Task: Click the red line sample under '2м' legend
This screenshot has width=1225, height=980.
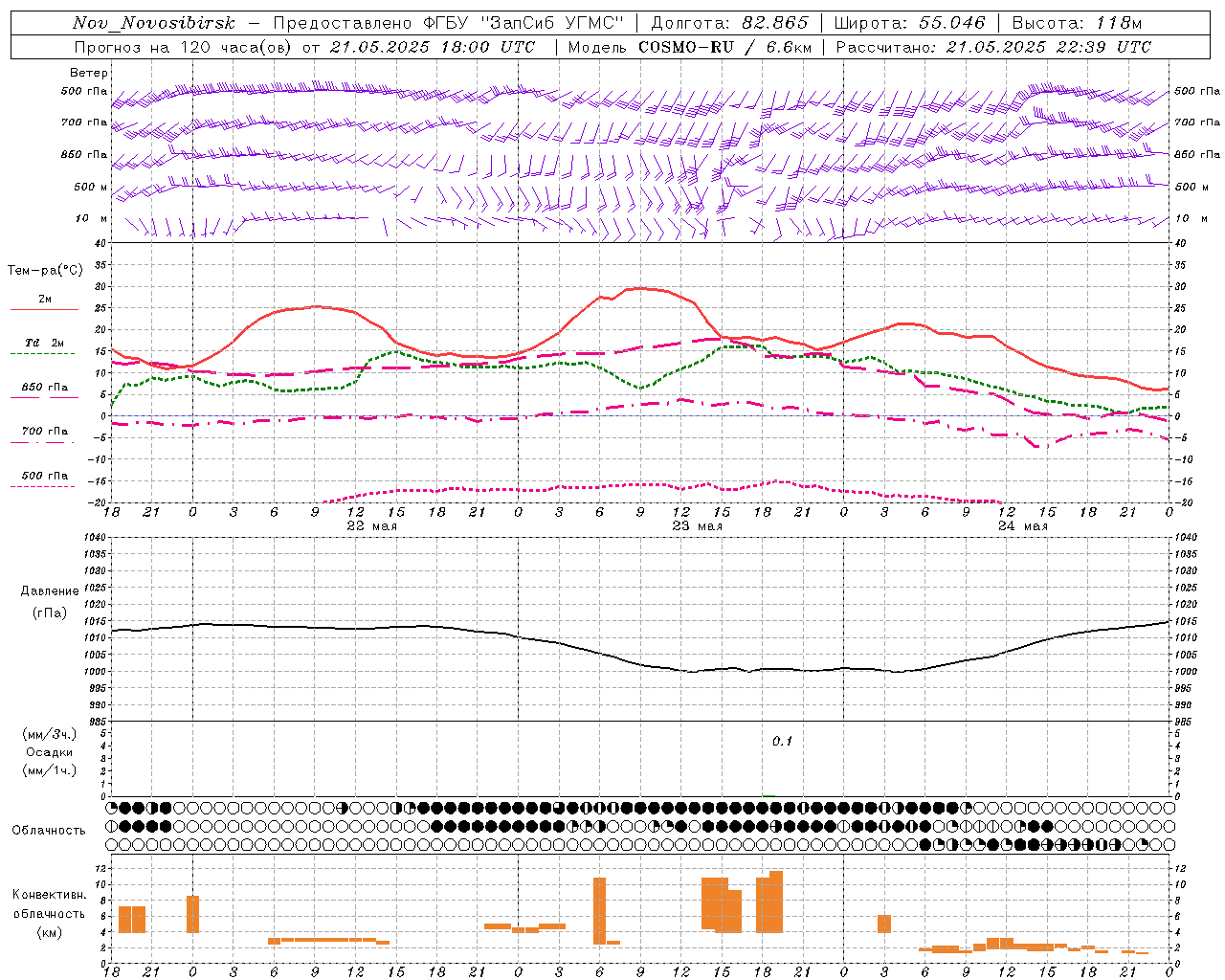Action: coord(44,310)
